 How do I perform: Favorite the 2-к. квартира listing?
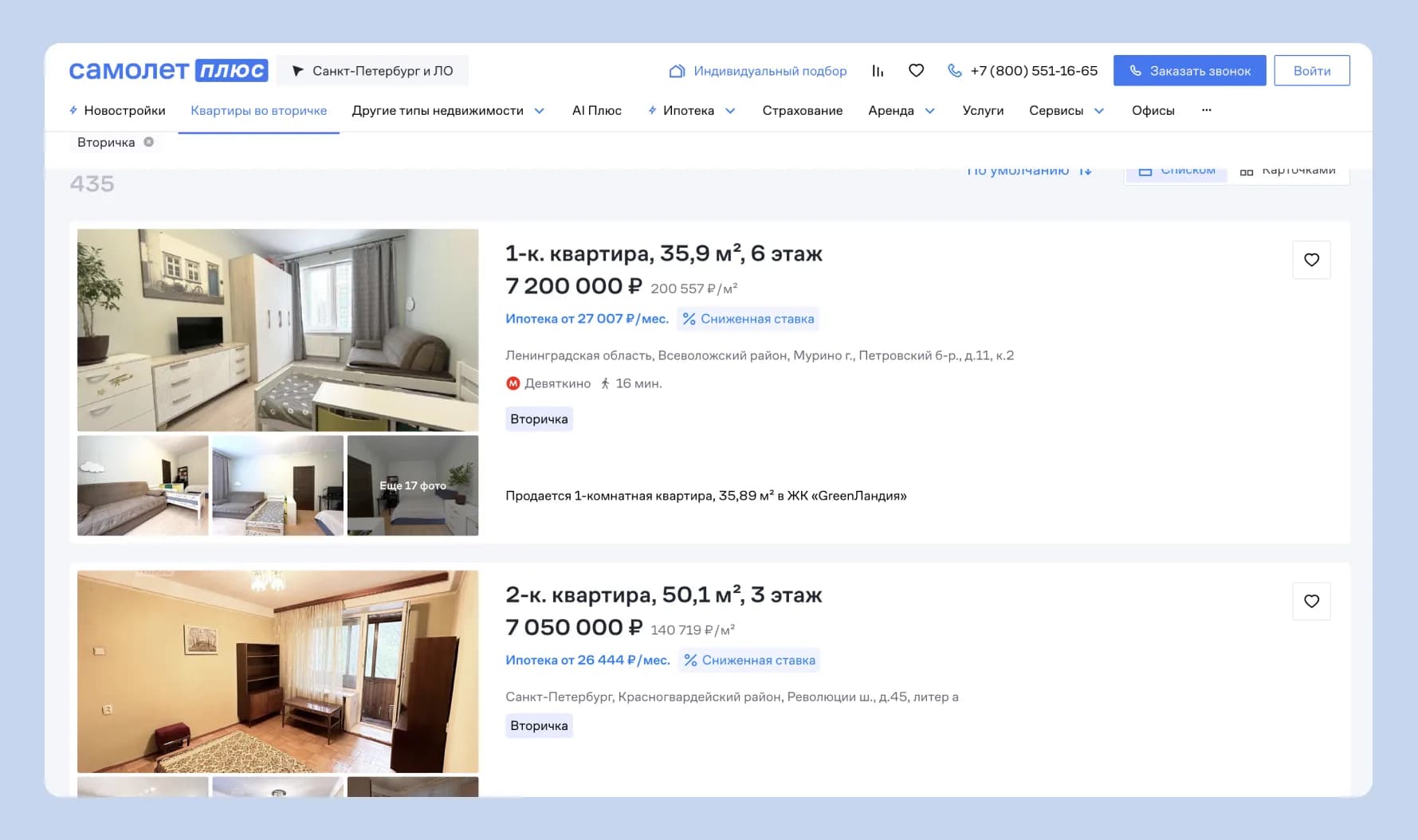pos(1311,601)
